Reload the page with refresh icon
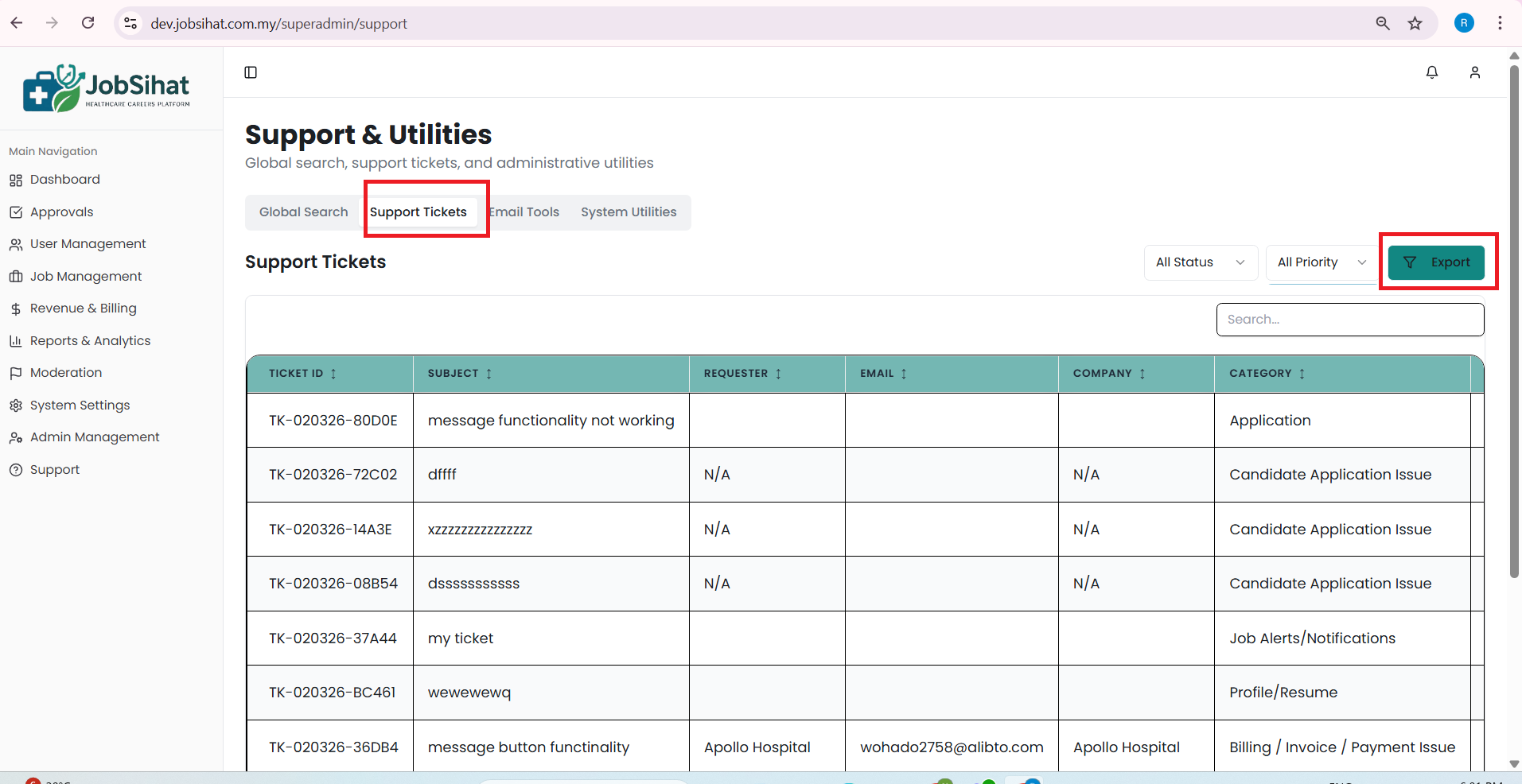The height and width of the screenshot is (784, 1522). [88, 23]
